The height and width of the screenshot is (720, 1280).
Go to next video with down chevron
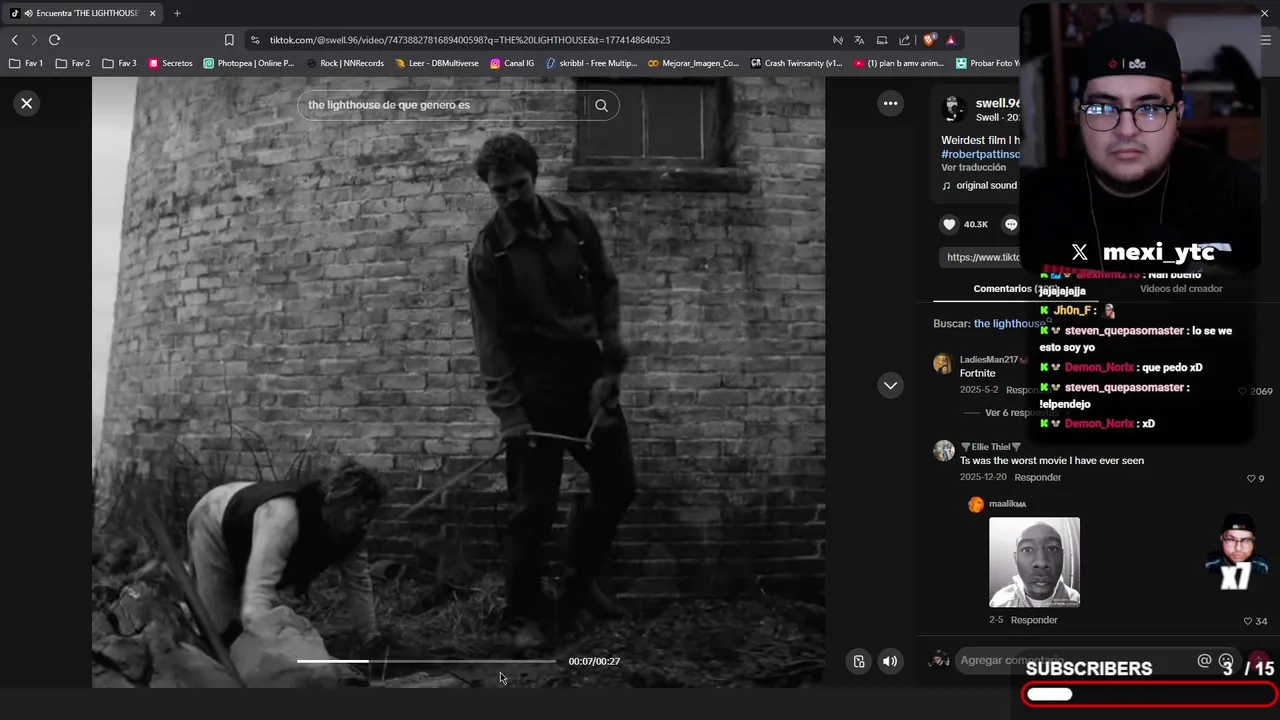(x=890, y=385)
